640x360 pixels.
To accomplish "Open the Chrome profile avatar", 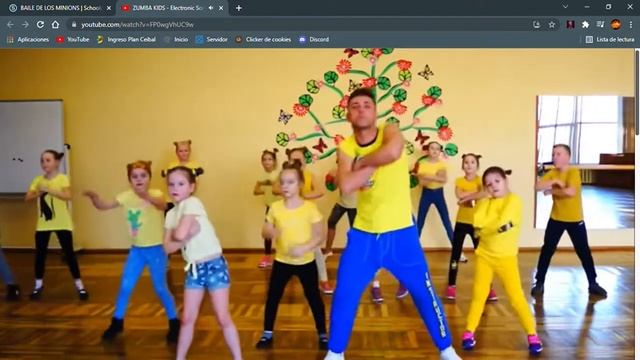I will [616, 24].
